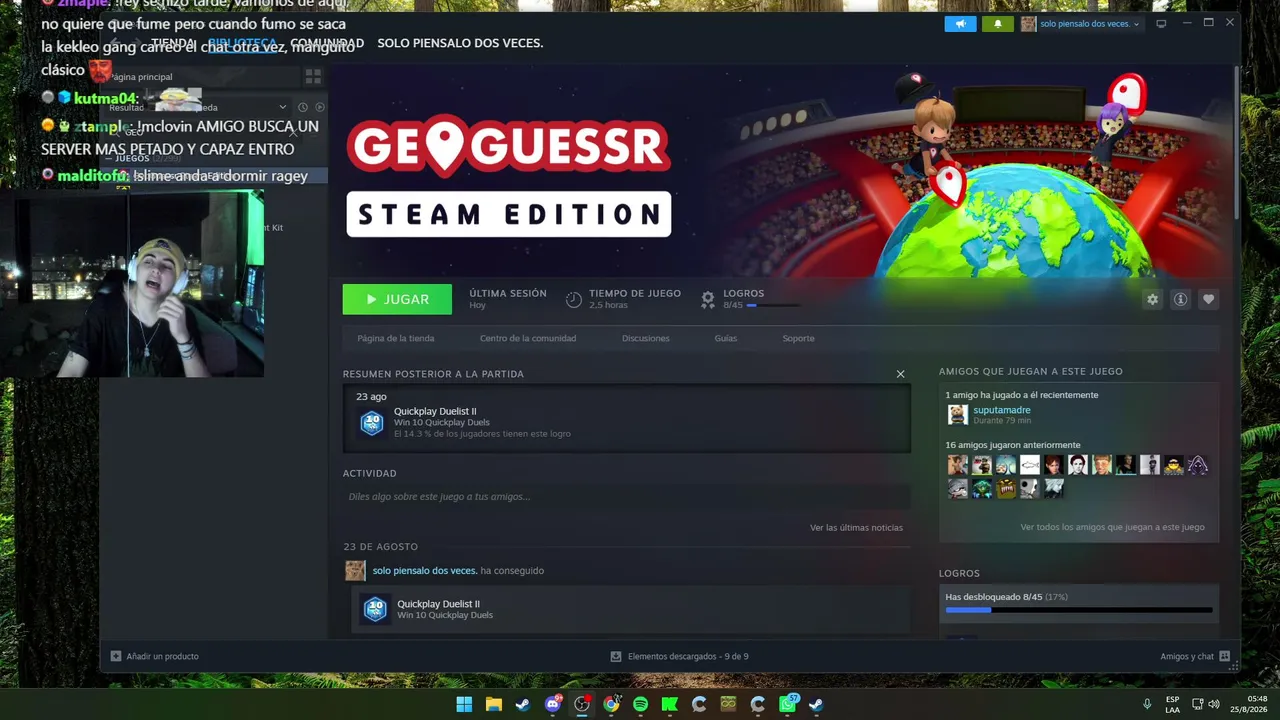
Task: Launch GeoGuessr with the green JUGAR button
Action: pos(397,299)
